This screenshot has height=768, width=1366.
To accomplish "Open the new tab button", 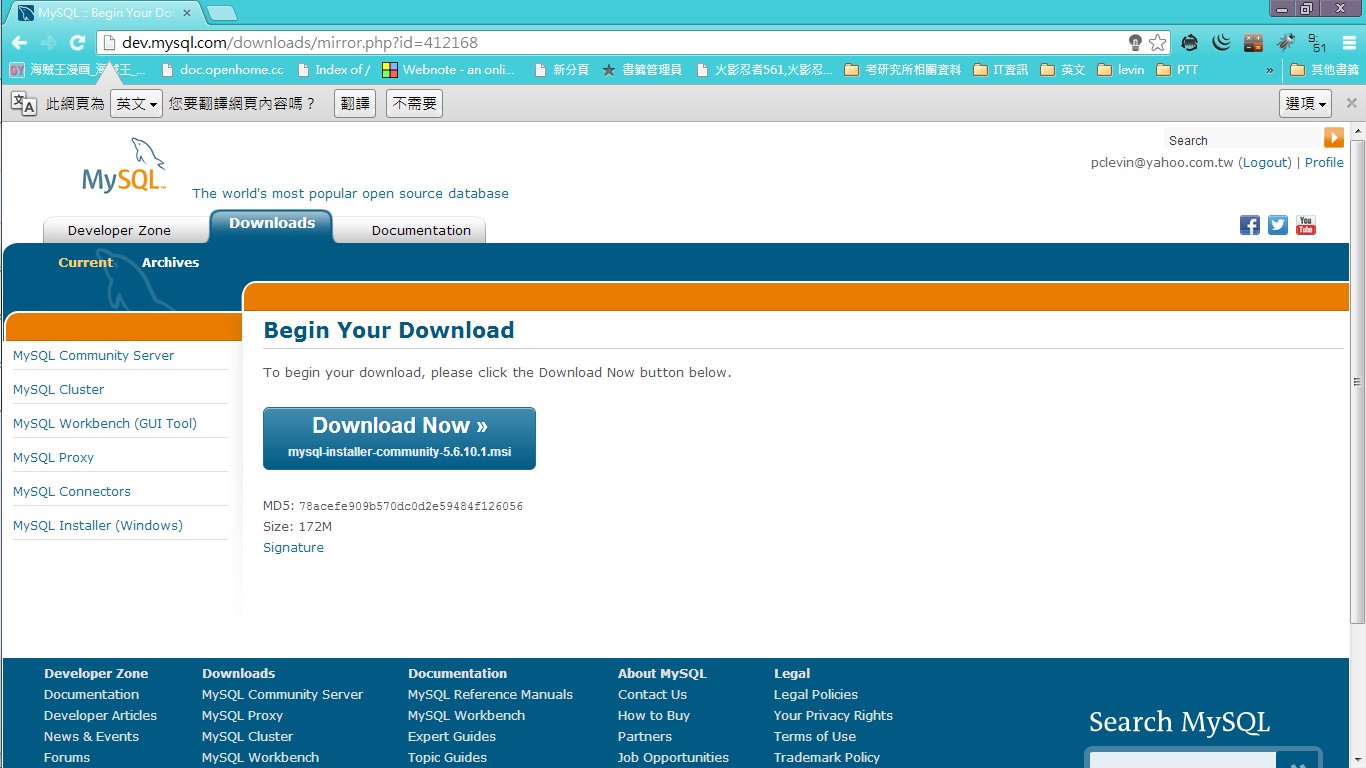I will (x=222, y=13).
